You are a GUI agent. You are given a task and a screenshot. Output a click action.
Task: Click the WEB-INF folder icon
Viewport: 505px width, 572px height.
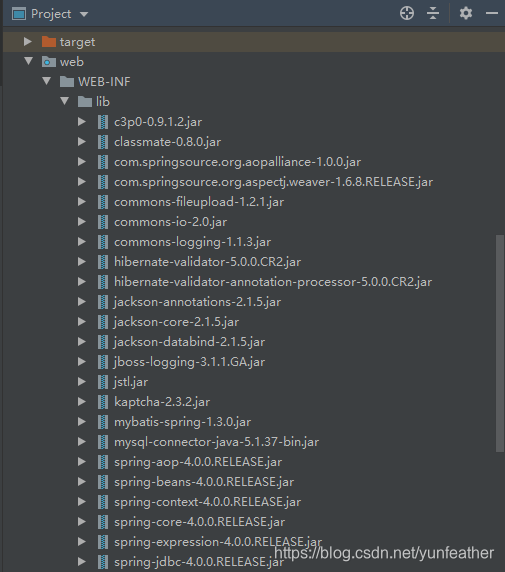[x=67, y=82]
